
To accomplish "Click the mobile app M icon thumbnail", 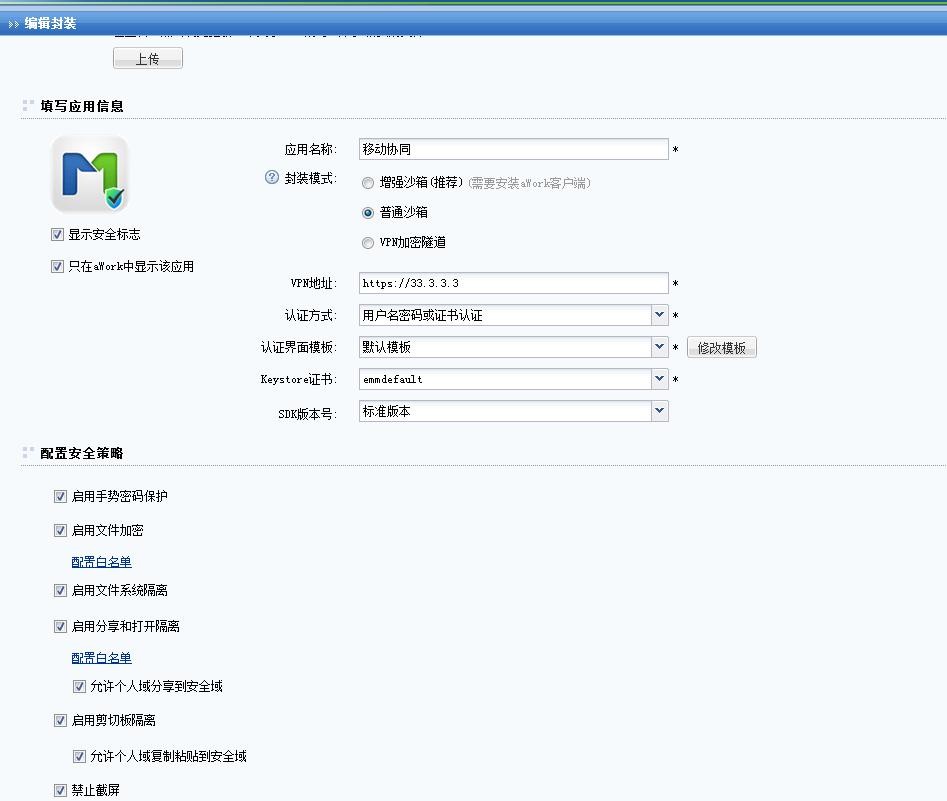I will pos(90,174).
